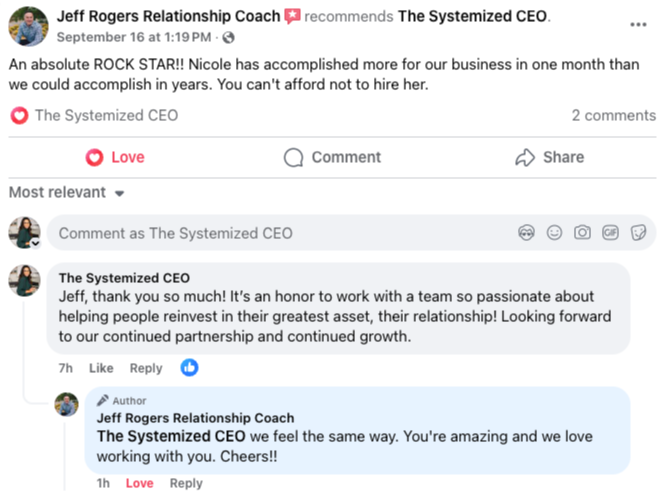Click the blue like reaction on the comment

point(189,368)
